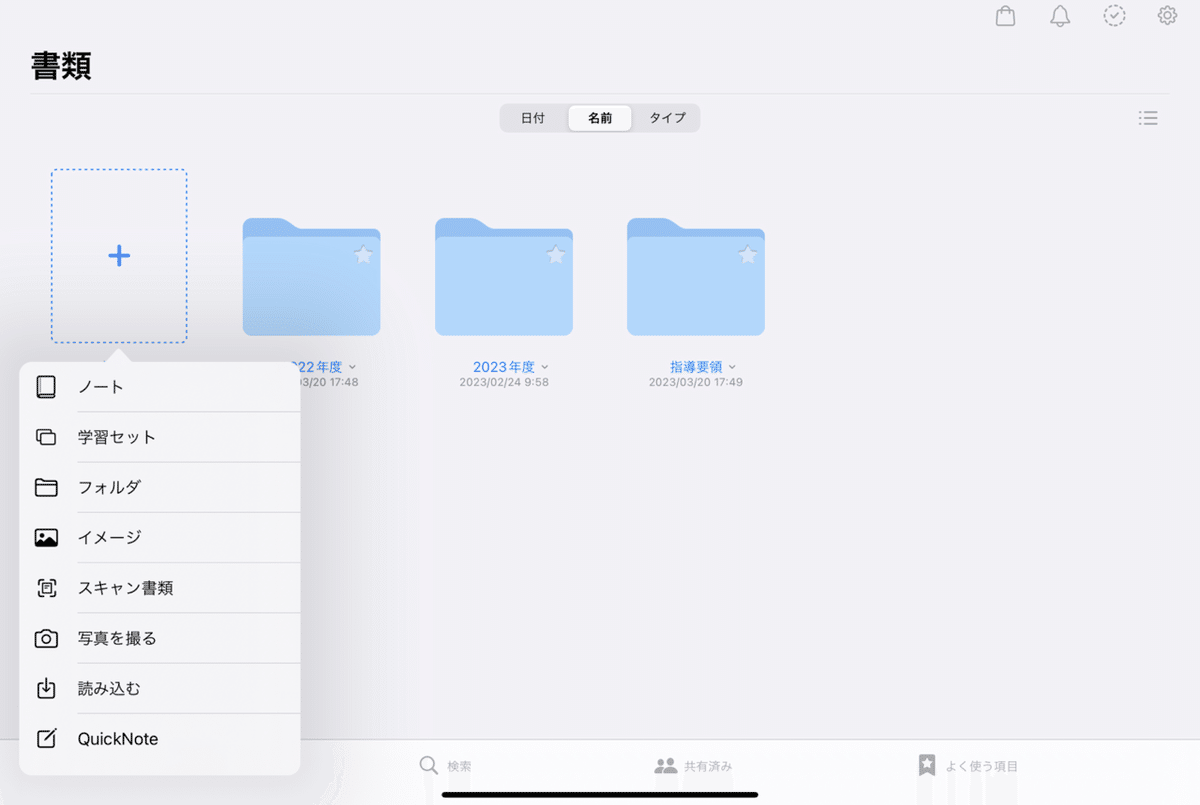The height and width of the screenshot is (805, 1200).
Task: Tap the QuickNote pencil-square icon
Action: (x=46, y=739)
